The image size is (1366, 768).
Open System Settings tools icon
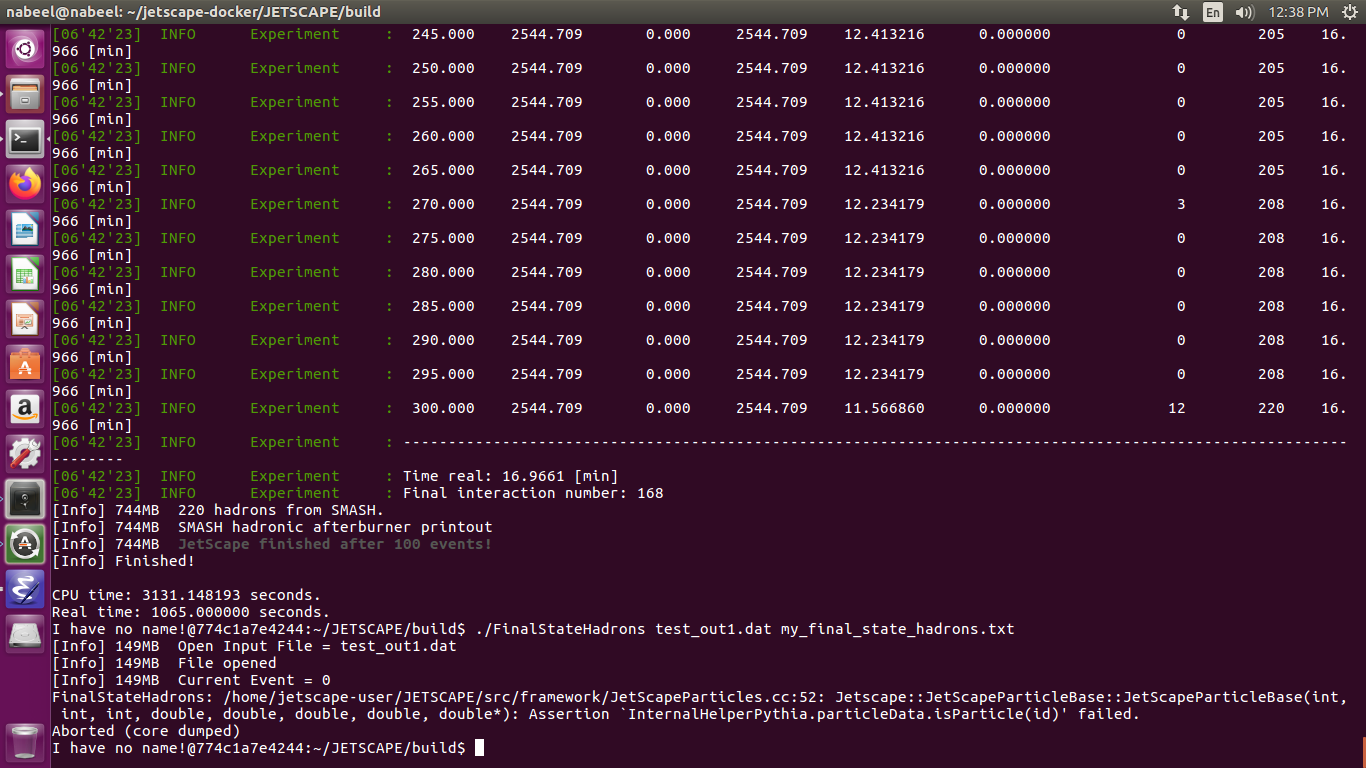click(25, 451)
